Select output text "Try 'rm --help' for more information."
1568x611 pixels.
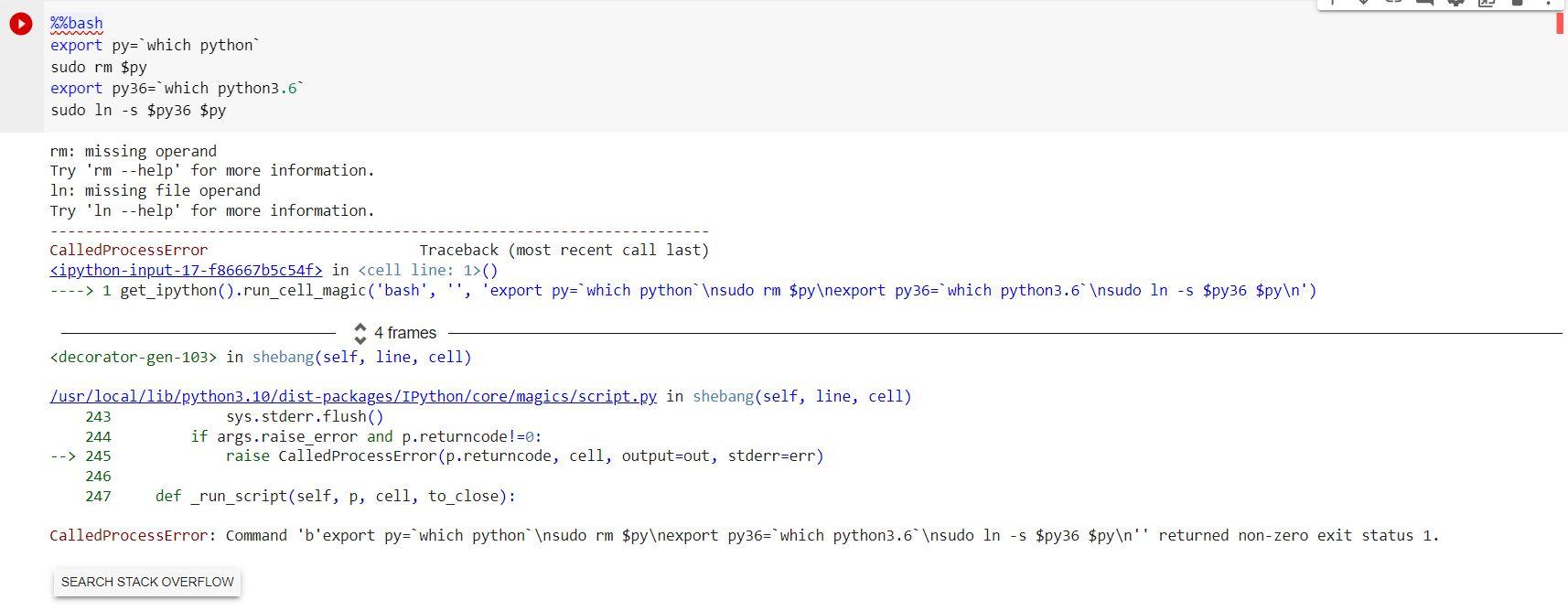coord(212,170)
